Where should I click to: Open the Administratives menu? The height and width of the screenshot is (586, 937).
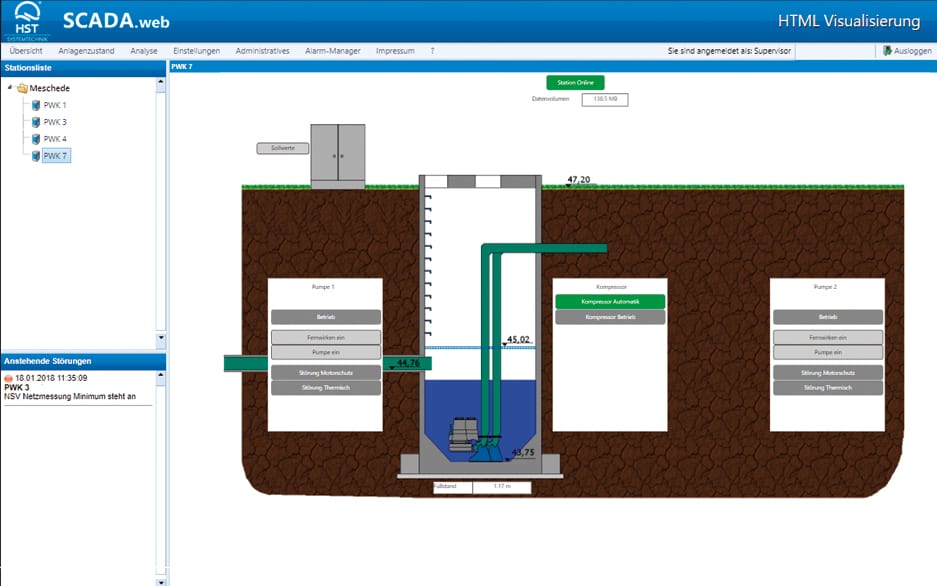[262, 51]
